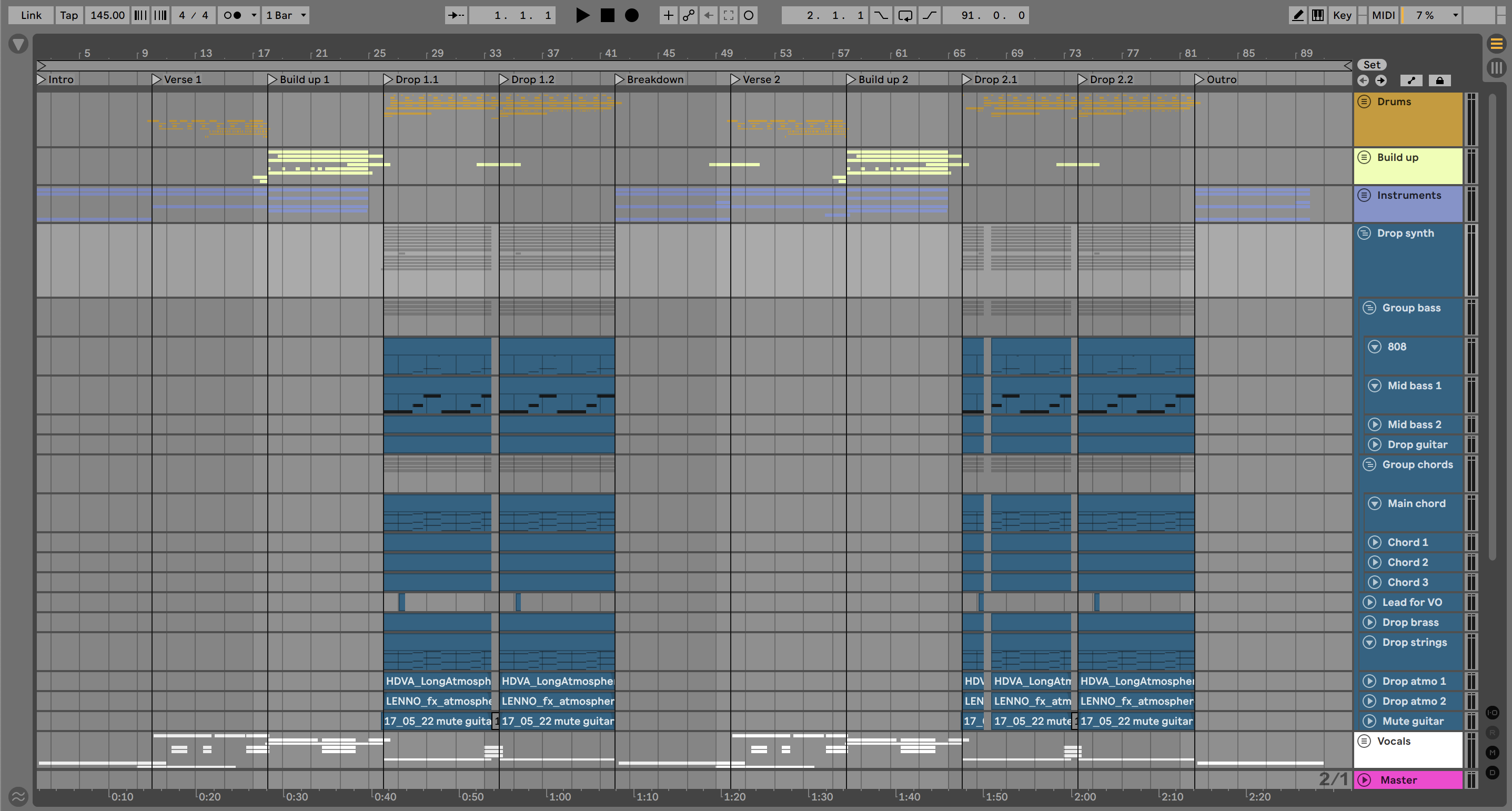Collapse the Mid bass 1 track
The height and width of the screenshot is (811, 1512).
click(1374, 386)
